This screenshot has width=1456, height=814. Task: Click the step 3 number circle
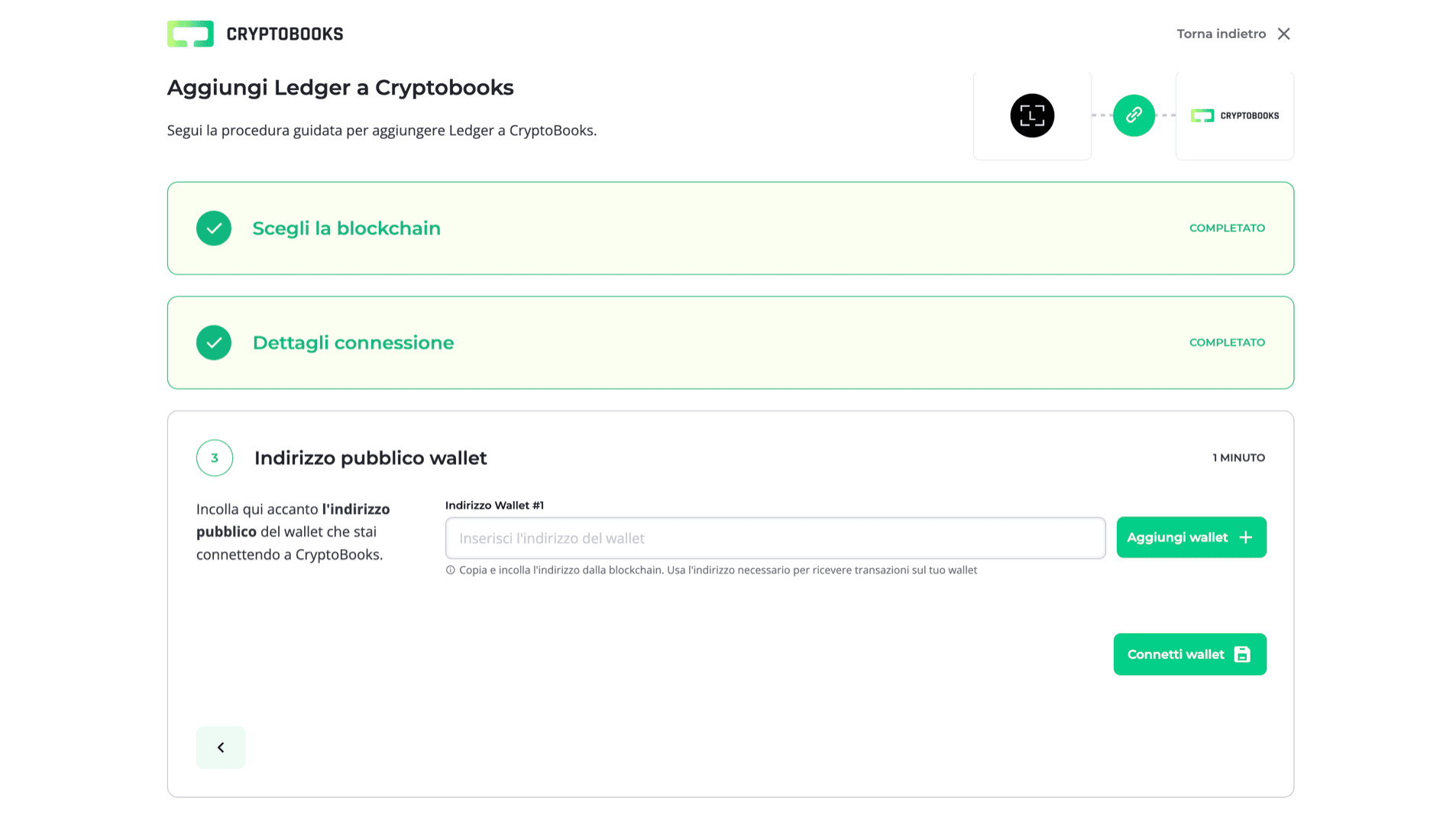click(x=215, y=458)
